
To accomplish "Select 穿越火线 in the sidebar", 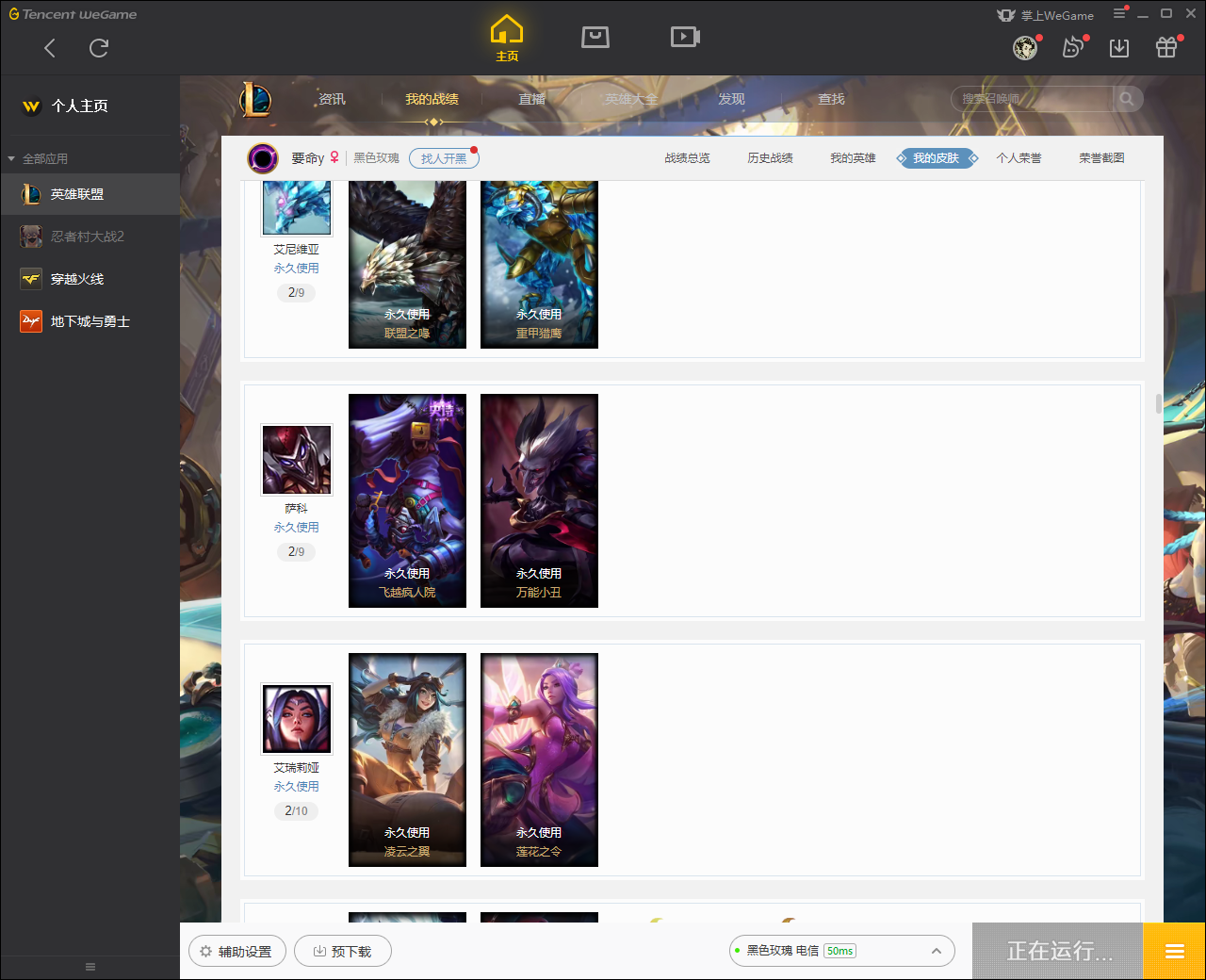I will click(x=90, y=279).
